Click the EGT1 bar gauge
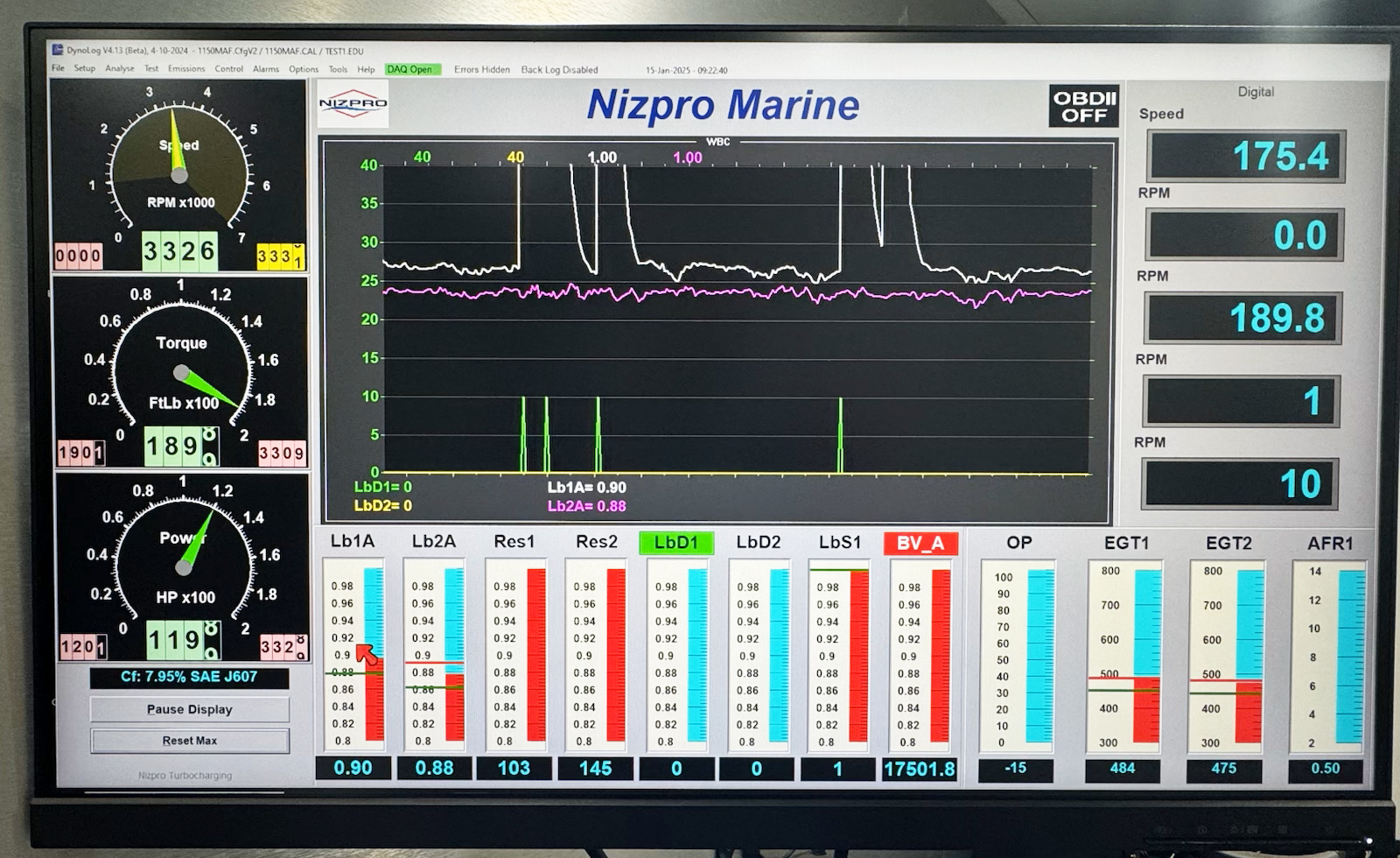Image resolution: width=1400 pixels, height=858 pixels. tap(1125, 657)
